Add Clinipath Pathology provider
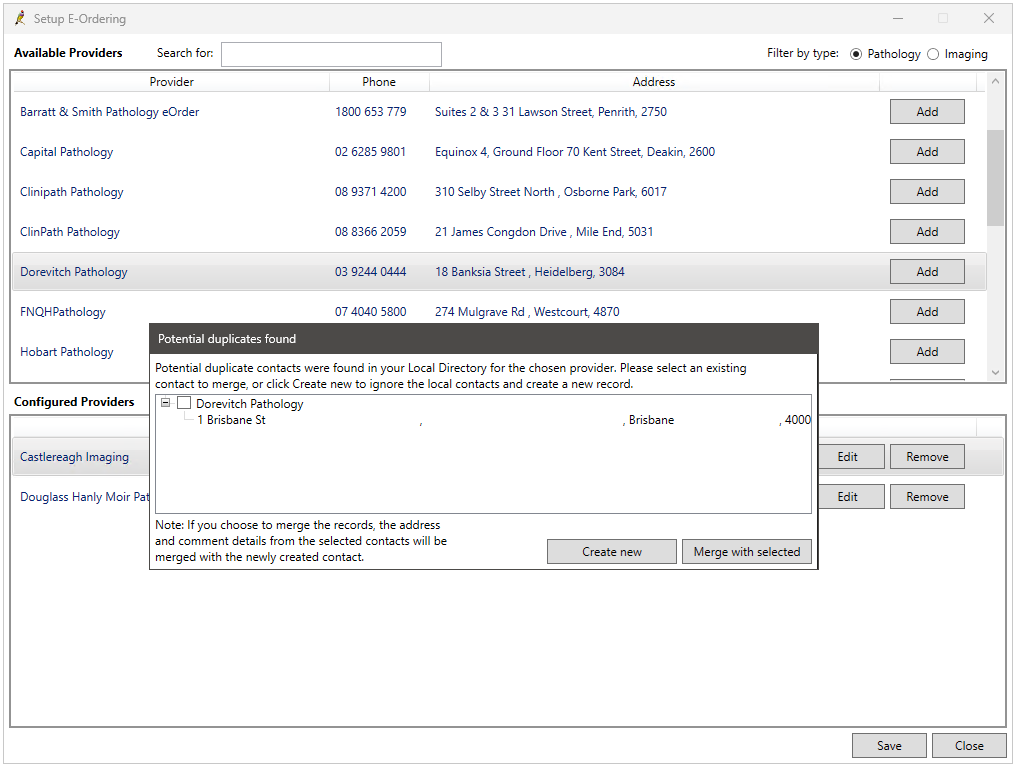The height and width of the screenshot is (768, 1017). pyautogui.click(x=927, y=192)
